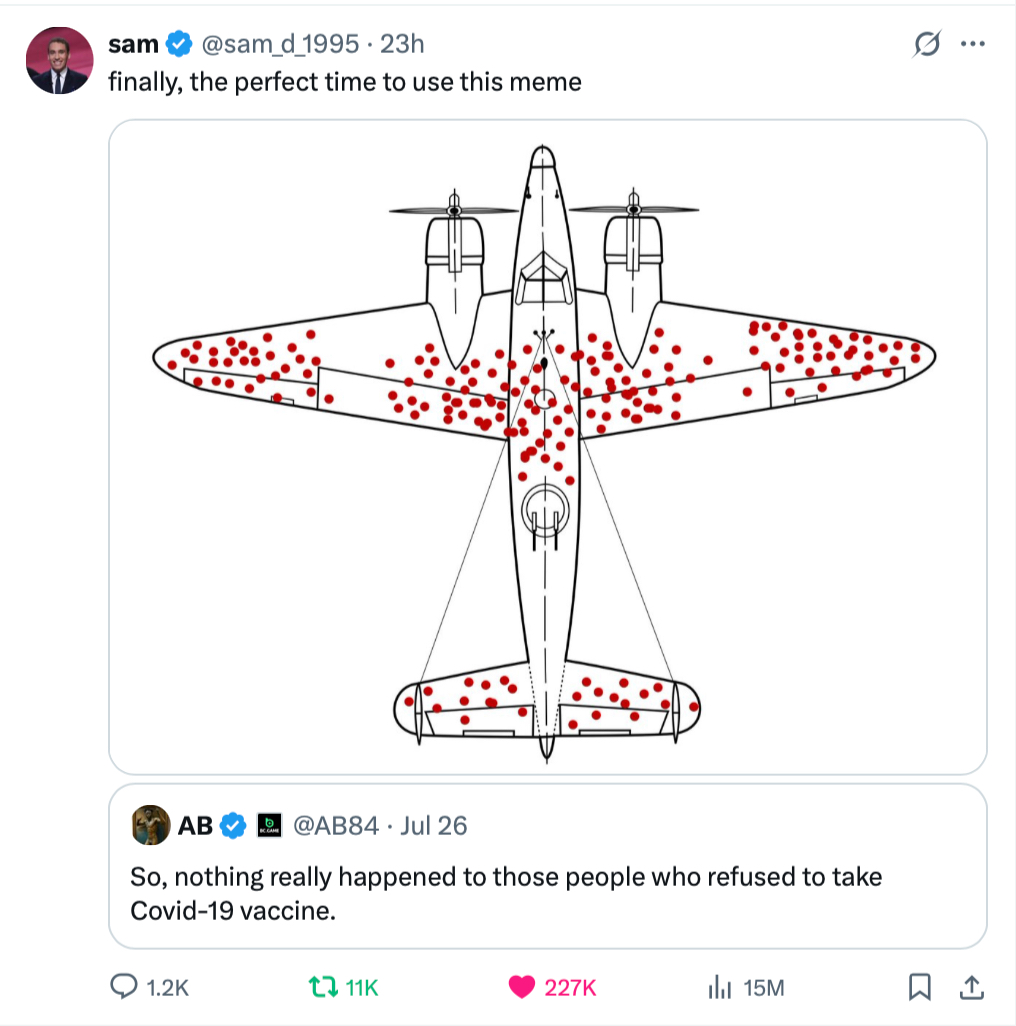
Task: Click the 23h timestamp link
Action: tap(402, 44)
